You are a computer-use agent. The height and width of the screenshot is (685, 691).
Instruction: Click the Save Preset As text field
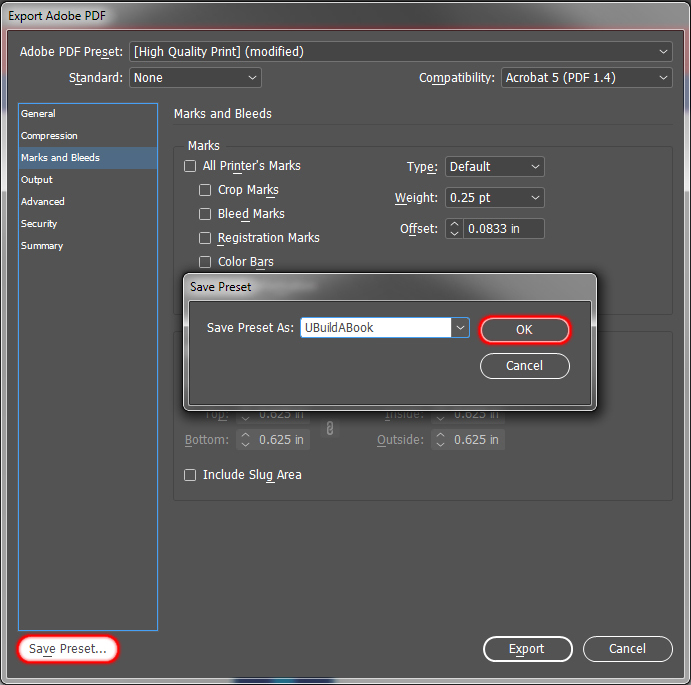tap(375, 328)
